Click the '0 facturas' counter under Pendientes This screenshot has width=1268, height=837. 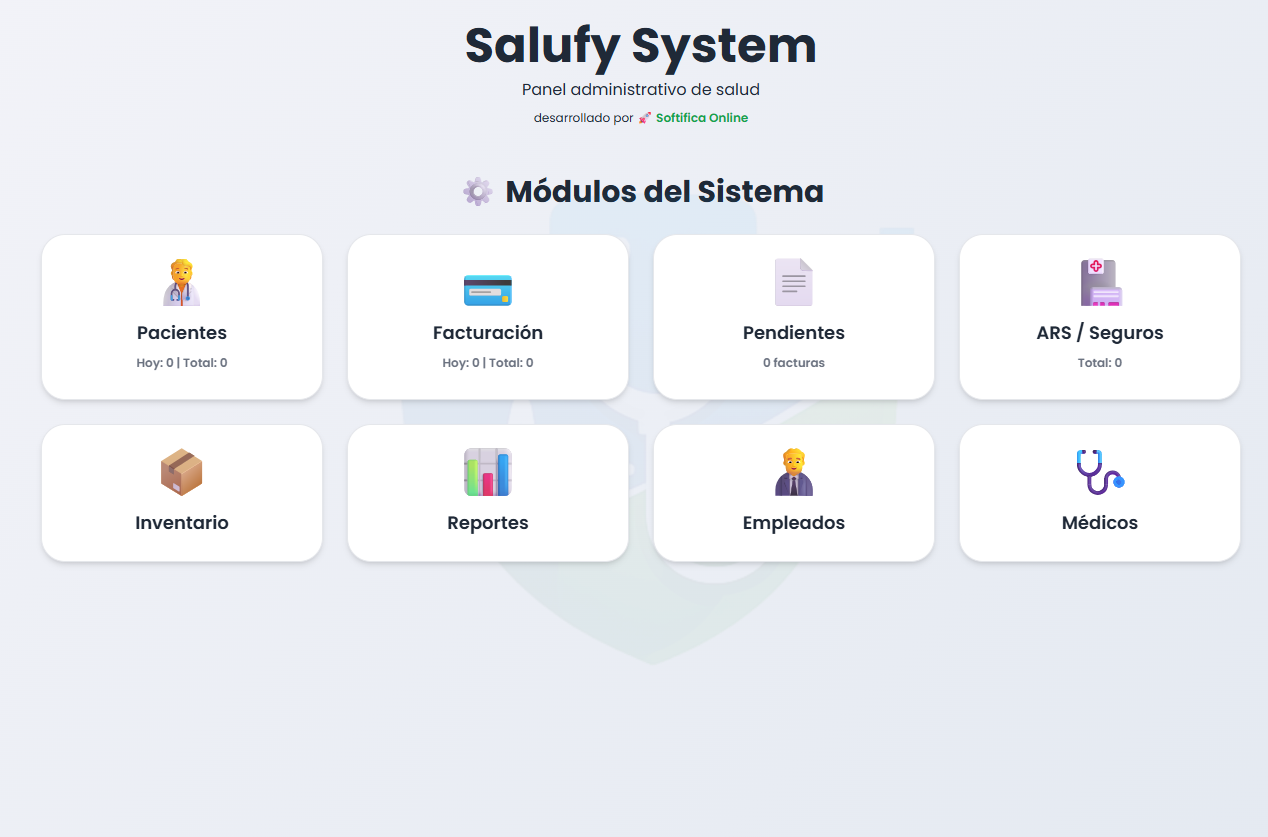click(793, 362)
